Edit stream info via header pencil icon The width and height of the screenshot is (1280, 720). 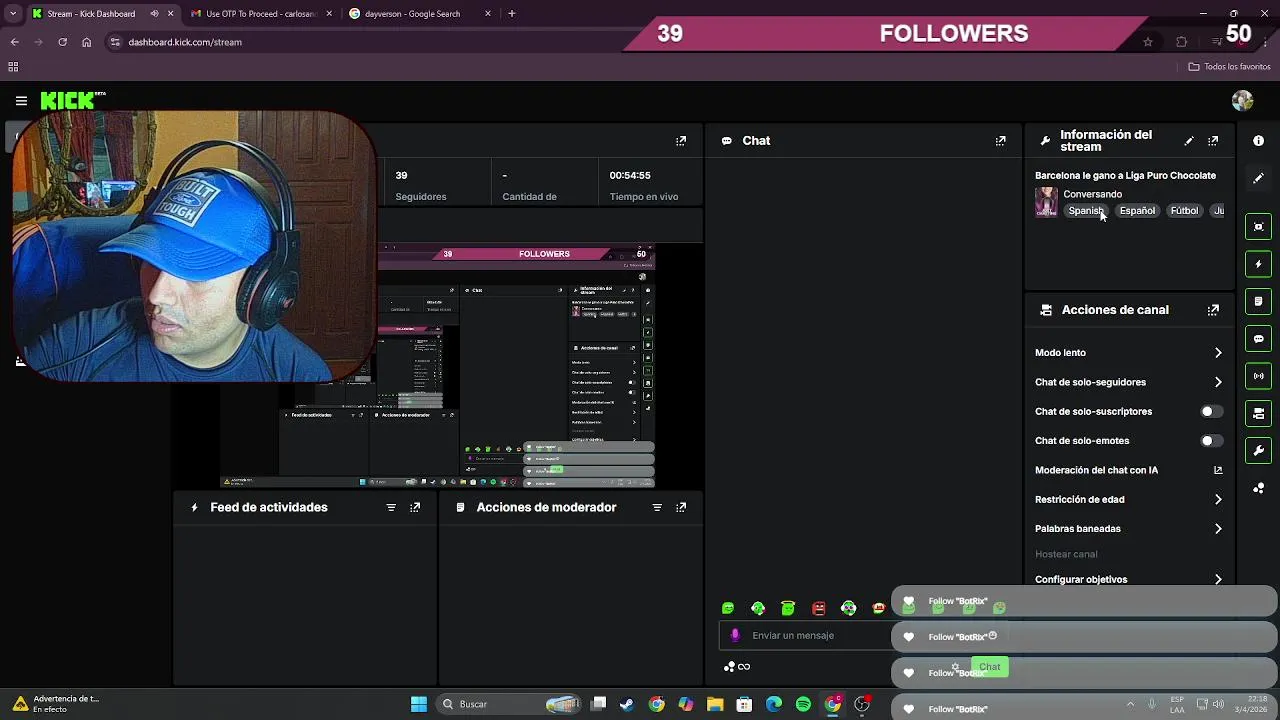[1189, 141]
